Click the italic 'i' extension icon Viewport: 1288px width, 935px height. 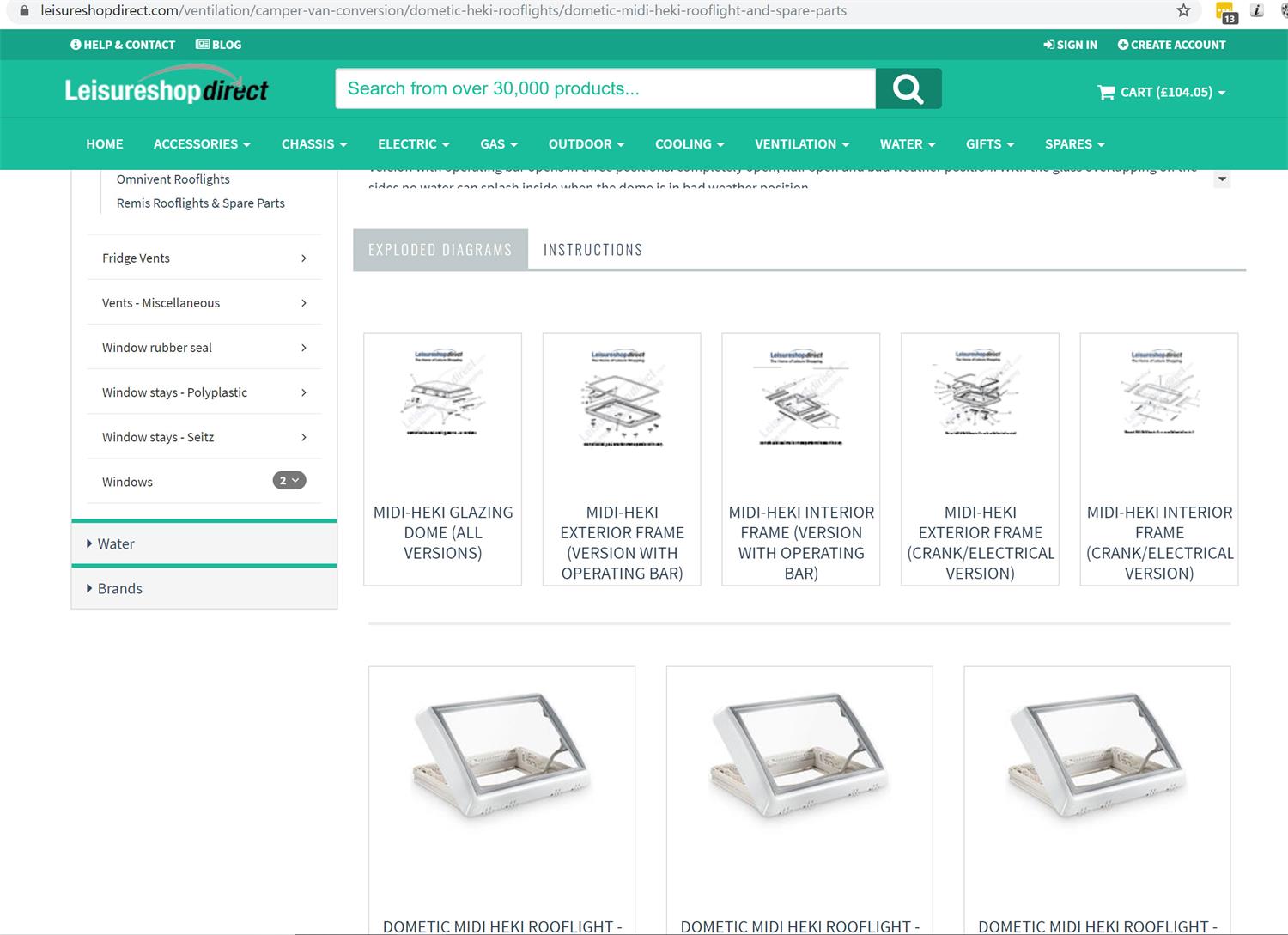pyautogui.click(x=1257, y=10)
